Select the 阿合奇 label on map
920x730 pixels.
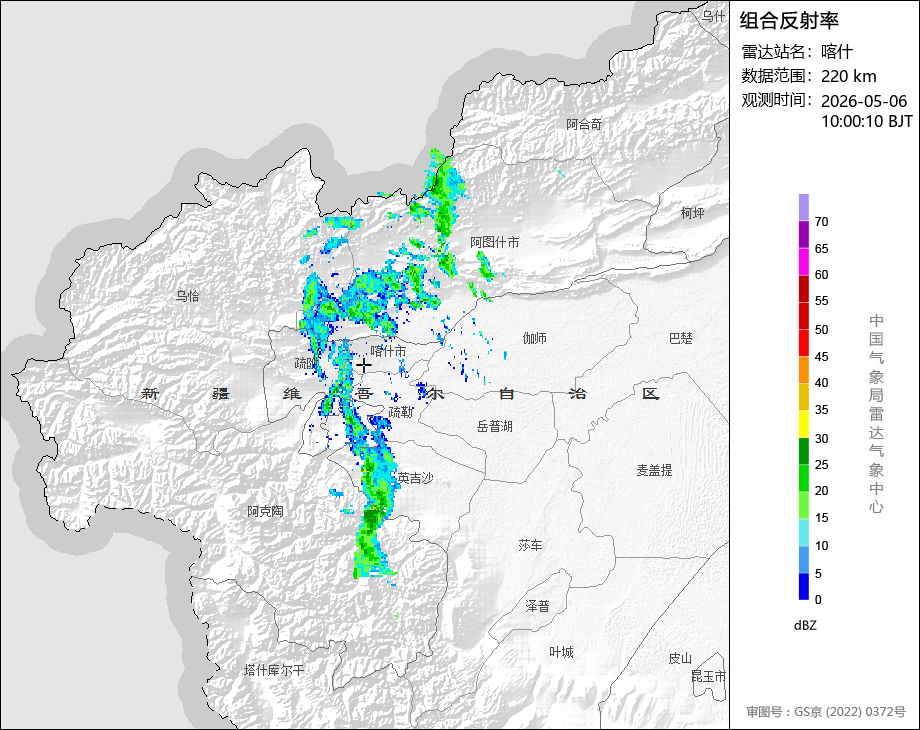coord(584,124)
